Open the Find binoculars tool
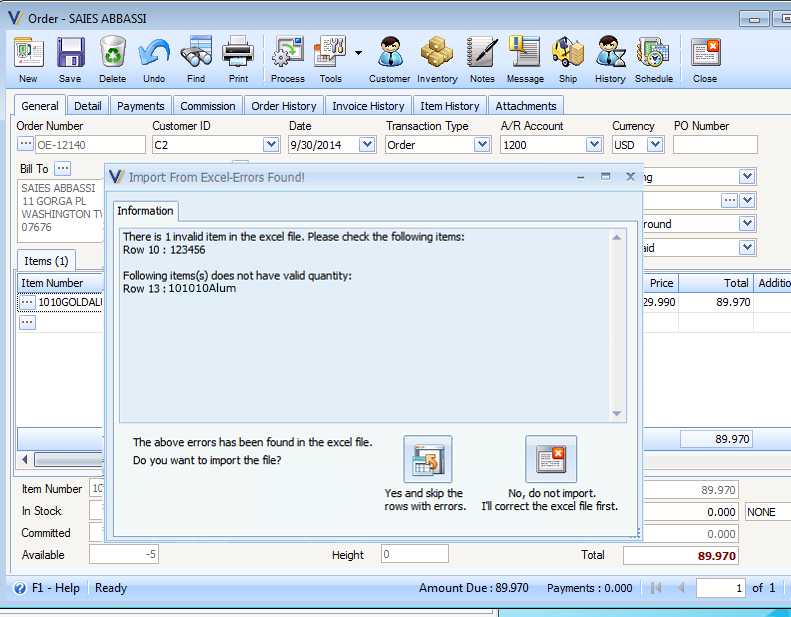This screenshot has width=791, height=617. coord(196,52)
